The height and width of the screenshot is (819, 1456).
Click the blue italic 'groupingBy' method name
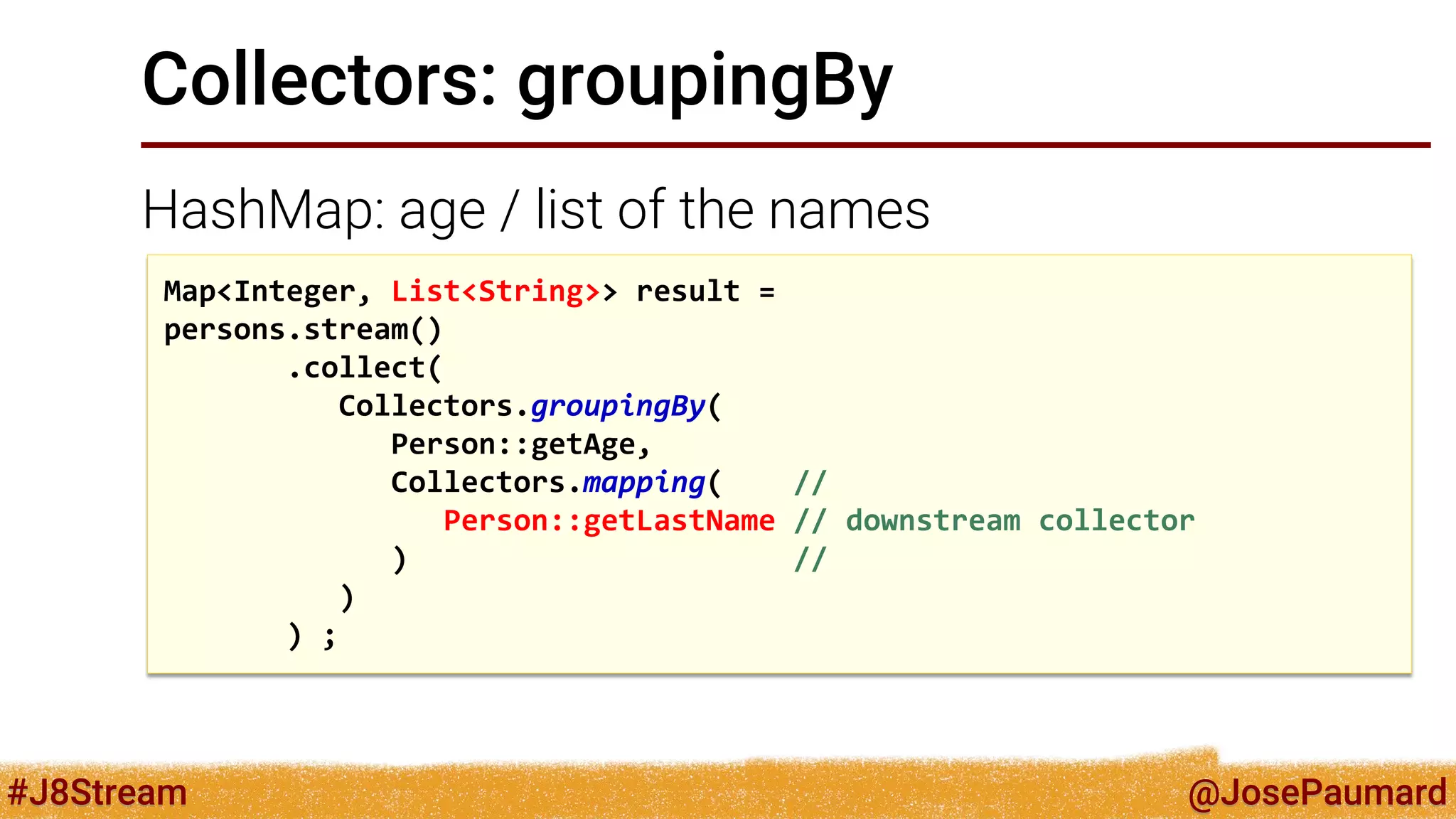[x=618, y=407]
